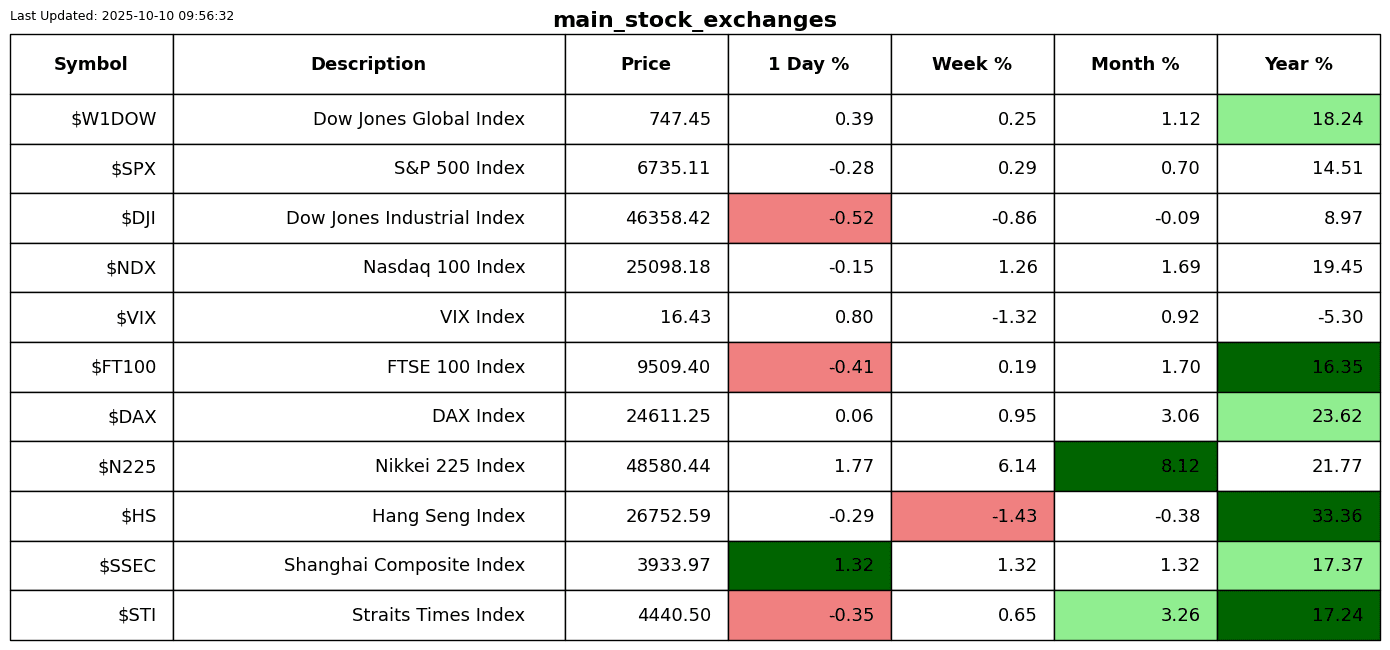
Task: Click the Straits Times Index price 4440.50
Action: pos(674,615)
